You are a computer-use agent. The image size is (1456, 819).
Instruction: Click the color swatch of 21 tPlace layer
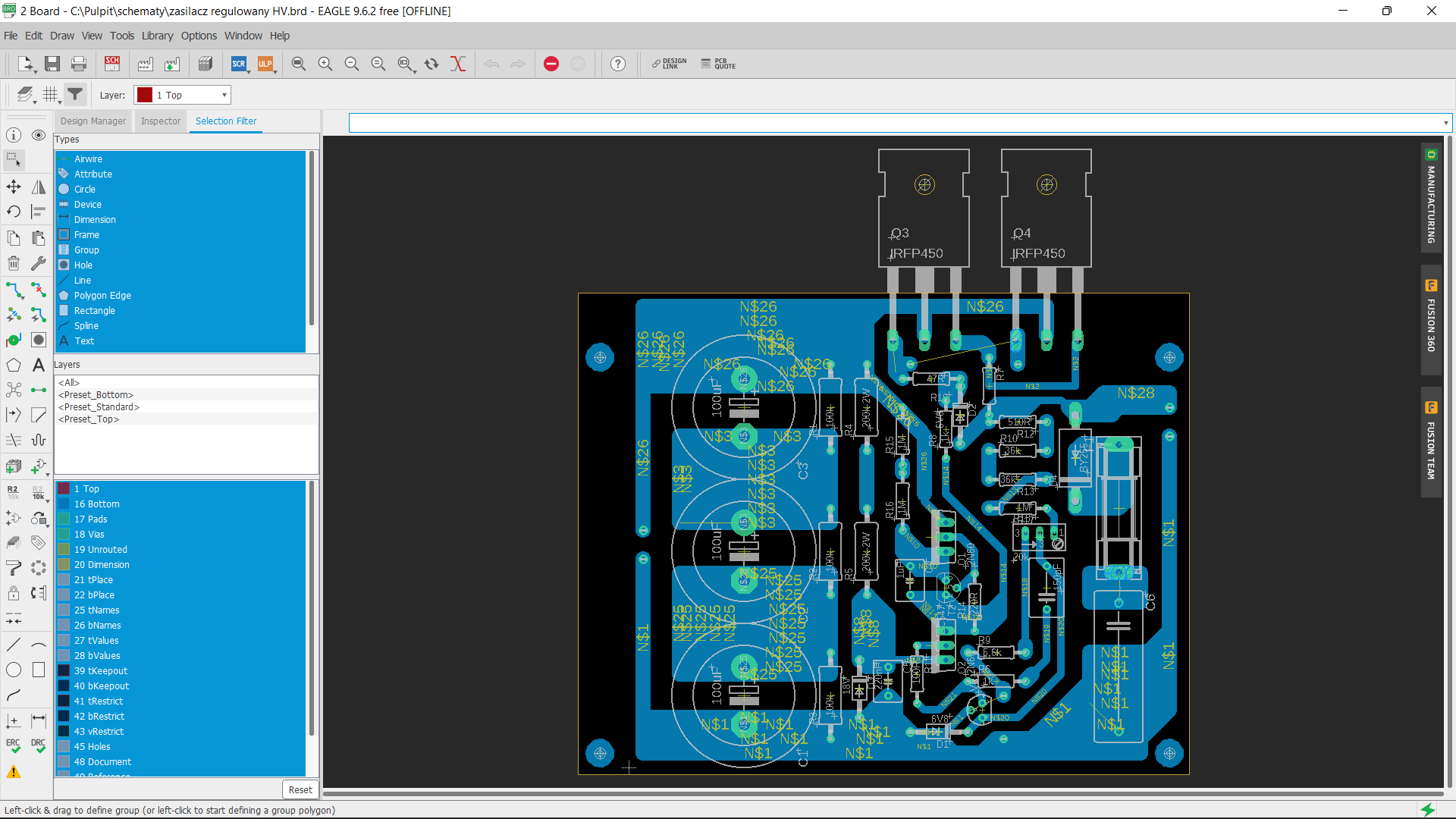64,580
